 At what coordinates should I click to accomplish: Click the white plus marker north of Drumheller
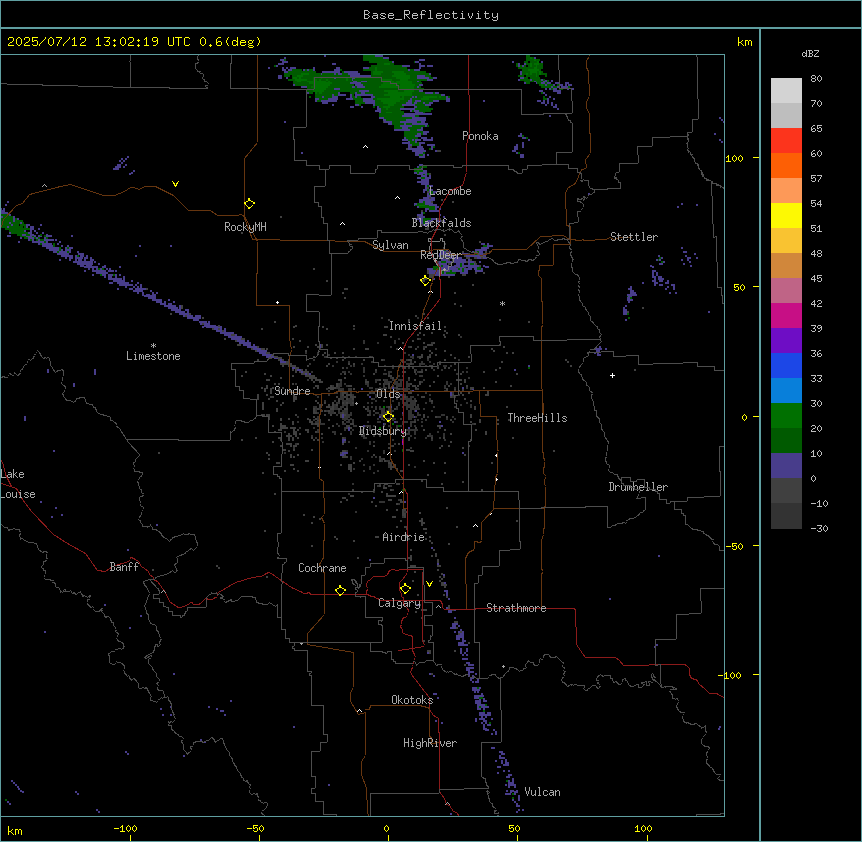(612, 375)
